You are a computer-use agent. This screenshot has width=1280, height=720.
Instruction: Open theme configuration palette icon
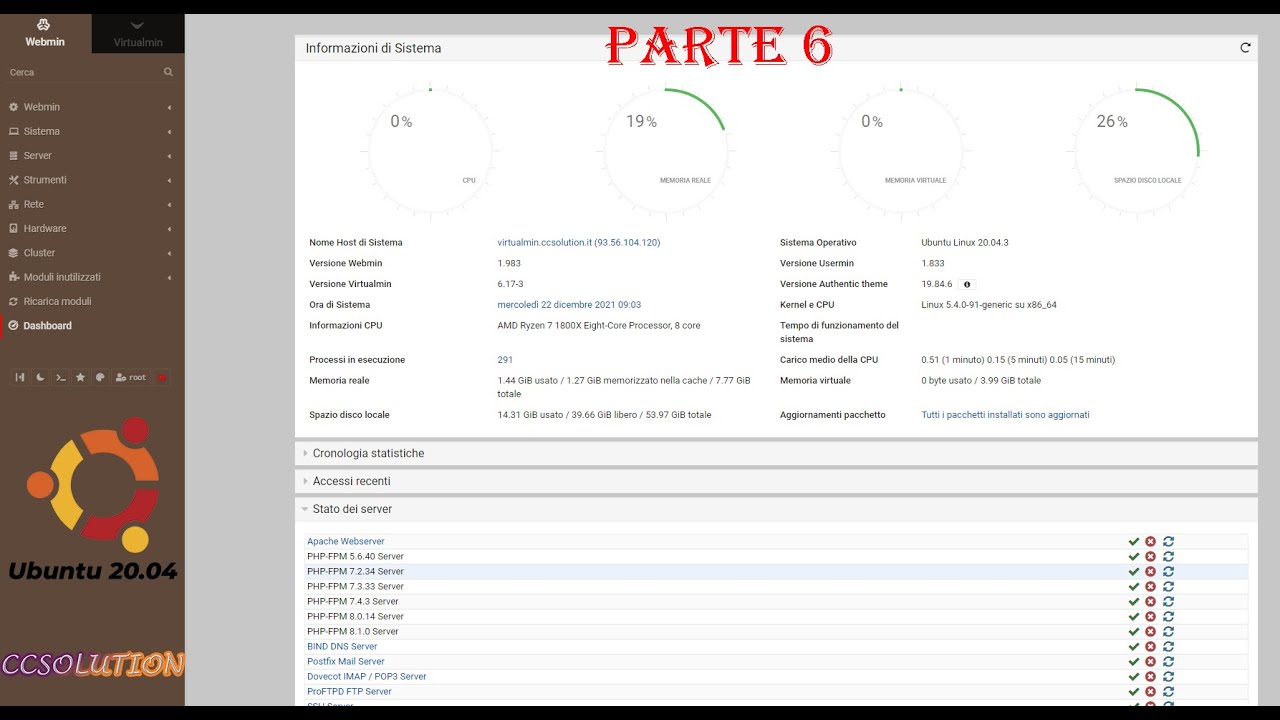click(x=100, y=377)
